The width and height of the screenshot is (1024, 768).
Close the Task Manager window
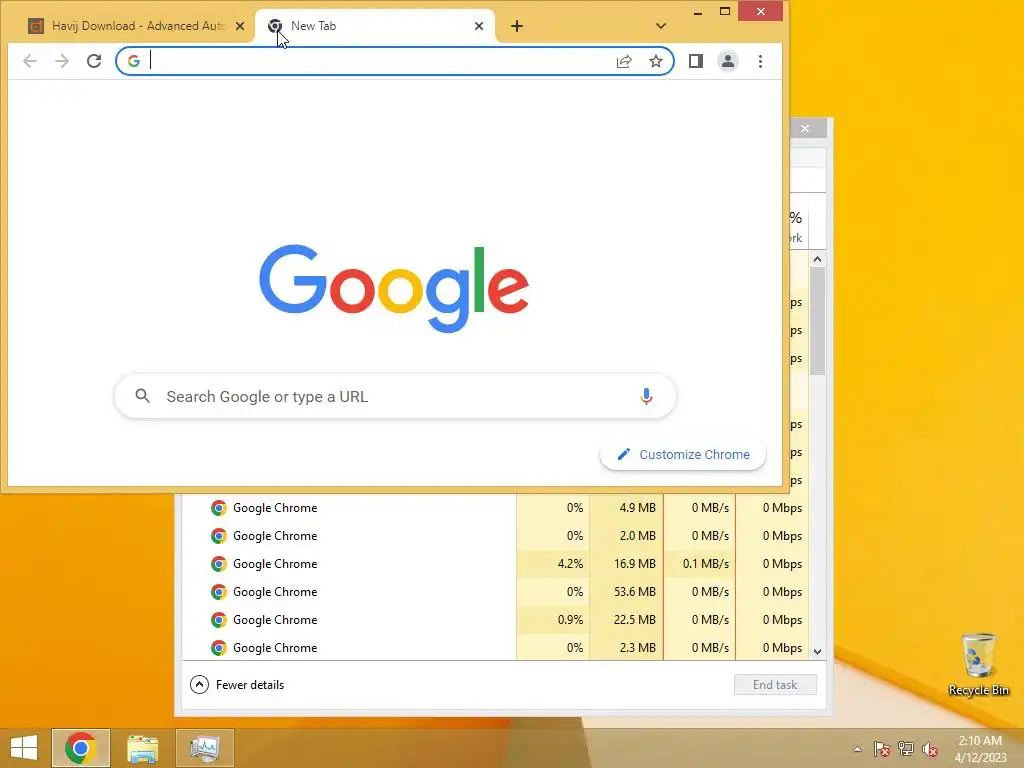(x=805, y=128)
